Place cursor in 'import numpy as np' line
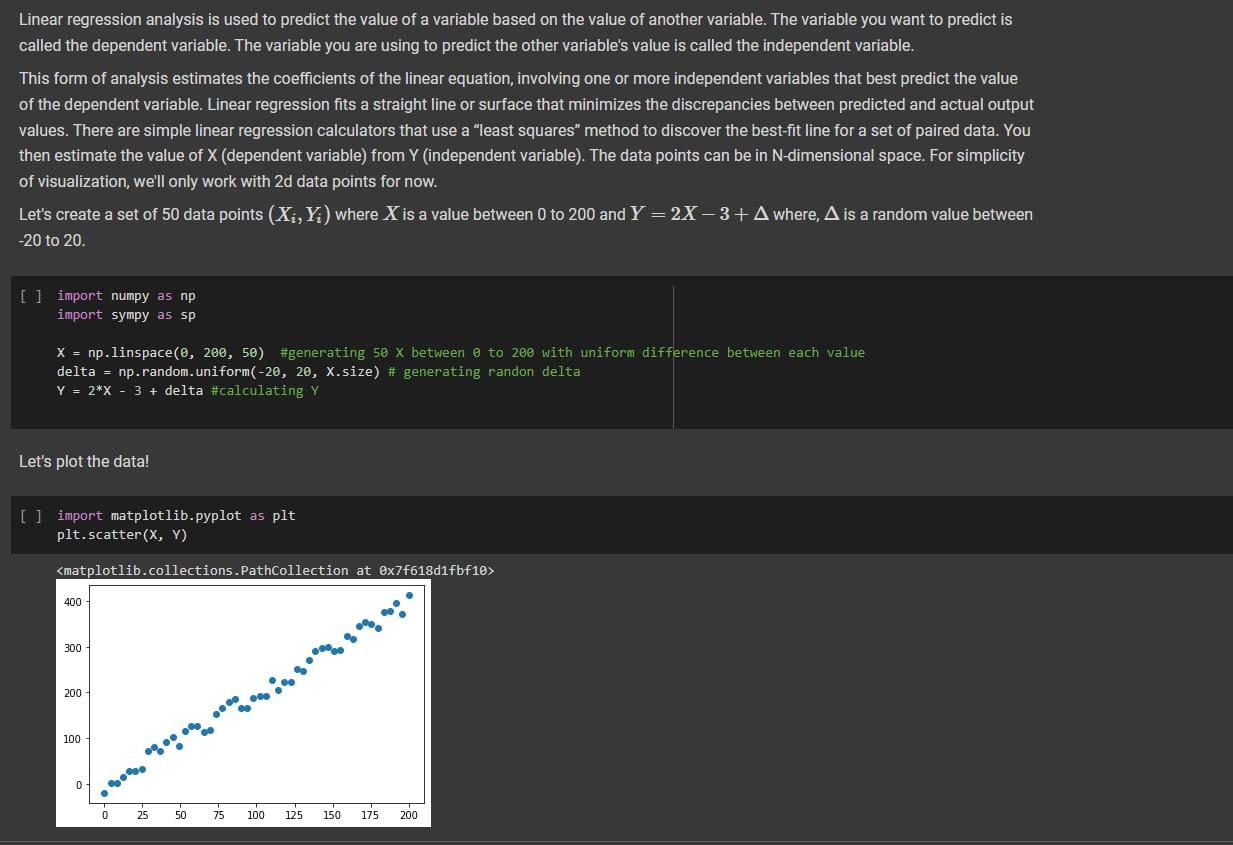 click(x=126, y=296)
